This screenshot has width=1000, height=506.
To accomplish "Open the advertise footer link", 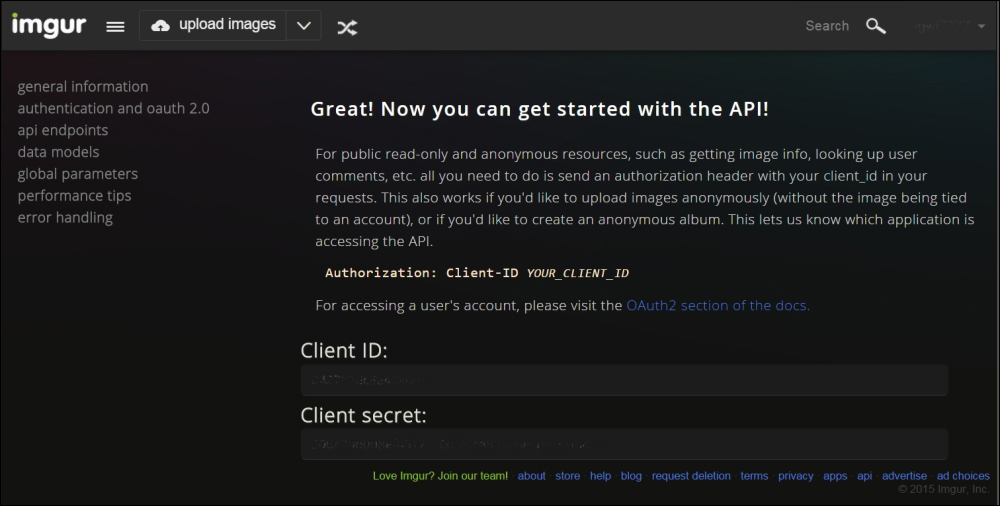I will 904,476.
